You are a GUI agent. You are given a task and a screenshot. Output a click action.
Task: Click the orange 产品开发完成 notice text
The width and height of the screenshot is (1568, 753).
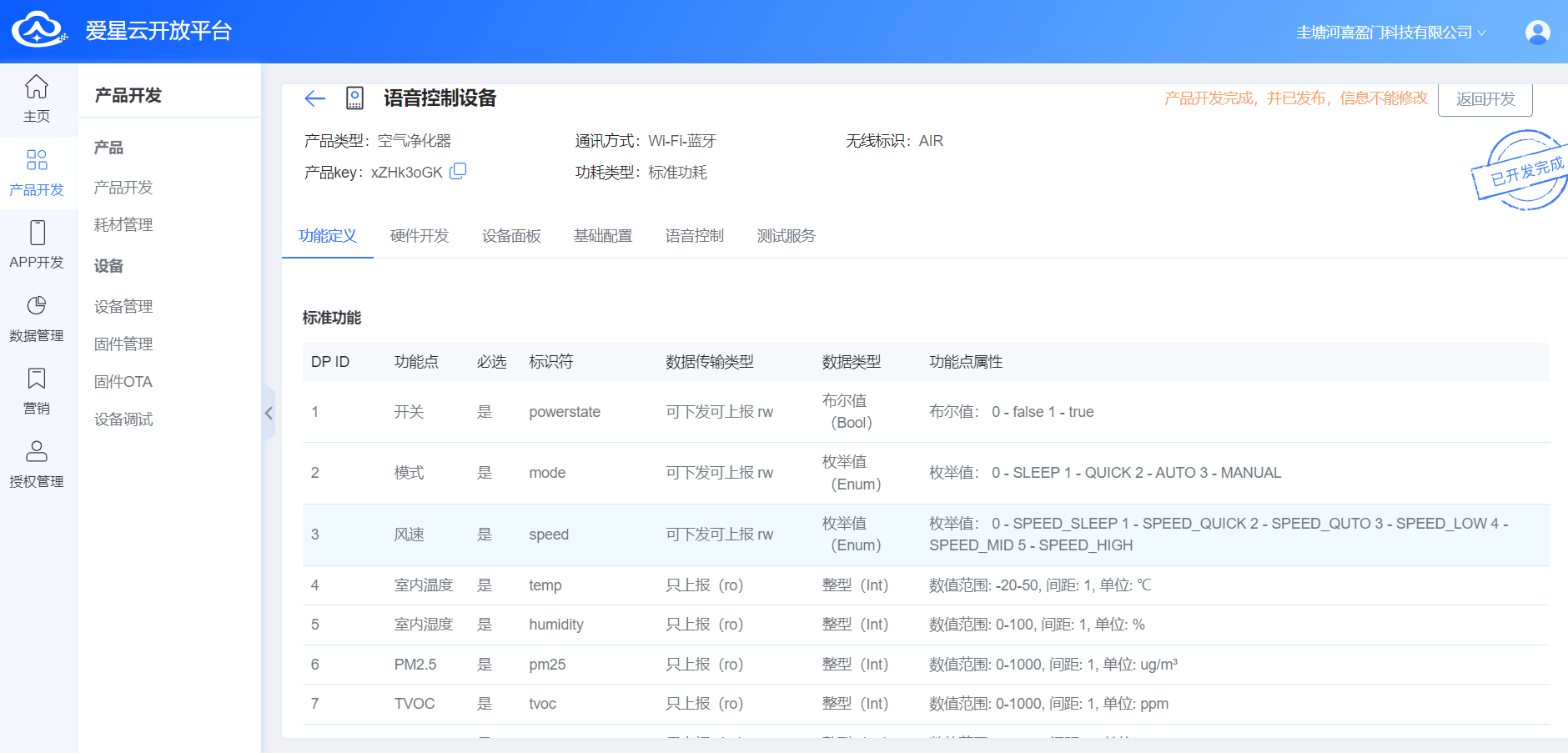coord(1296,98)
